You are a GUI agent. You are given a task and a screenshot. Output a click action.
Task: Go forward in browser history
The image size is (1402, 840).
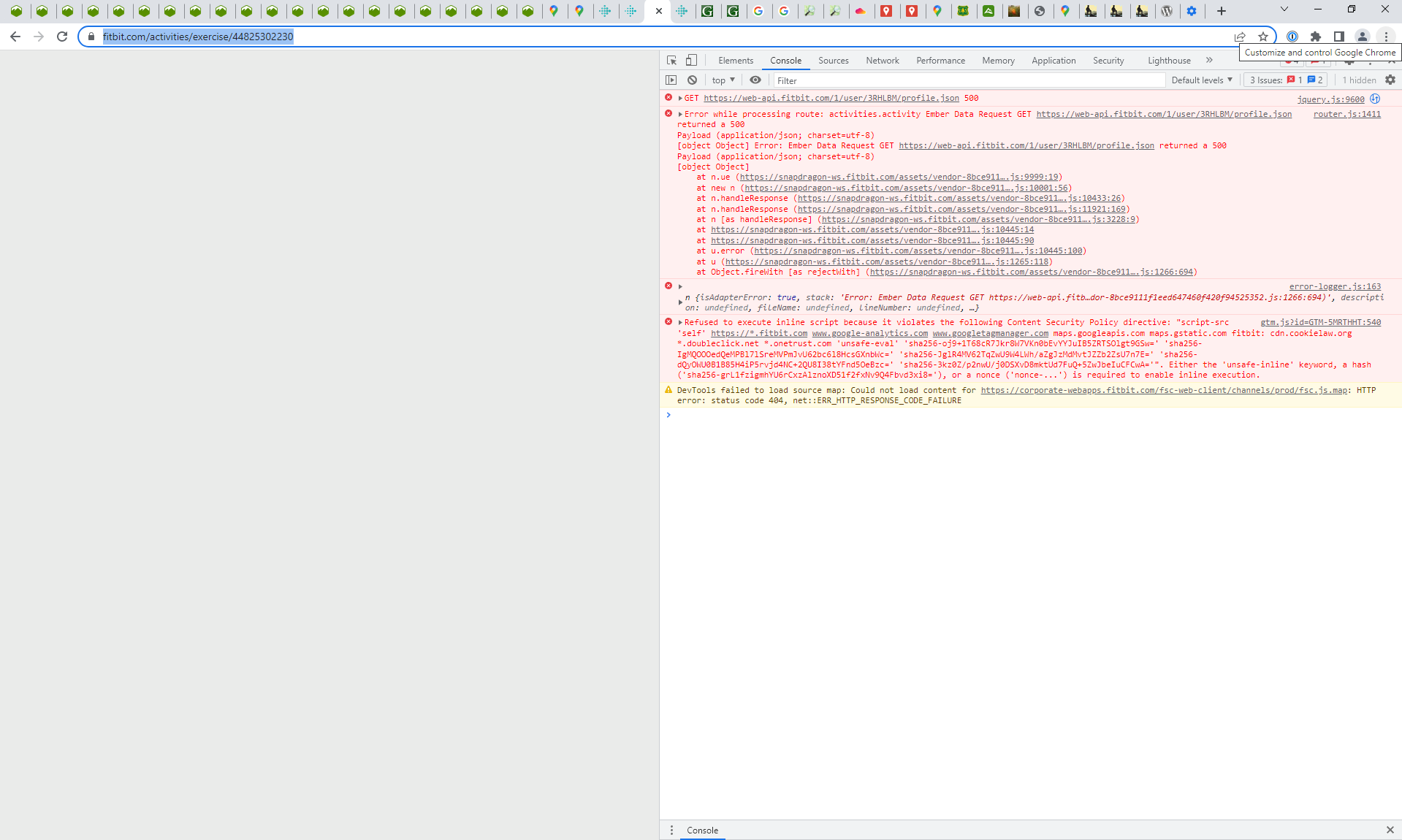[39, 37]
